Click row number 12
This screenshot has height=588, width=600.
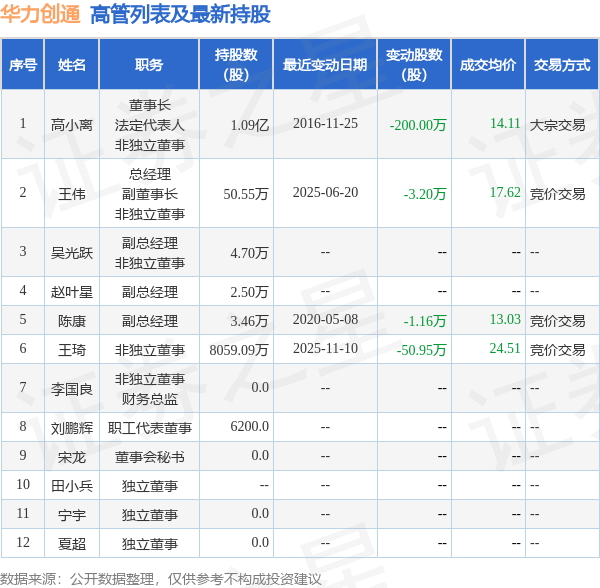point(23,542)
